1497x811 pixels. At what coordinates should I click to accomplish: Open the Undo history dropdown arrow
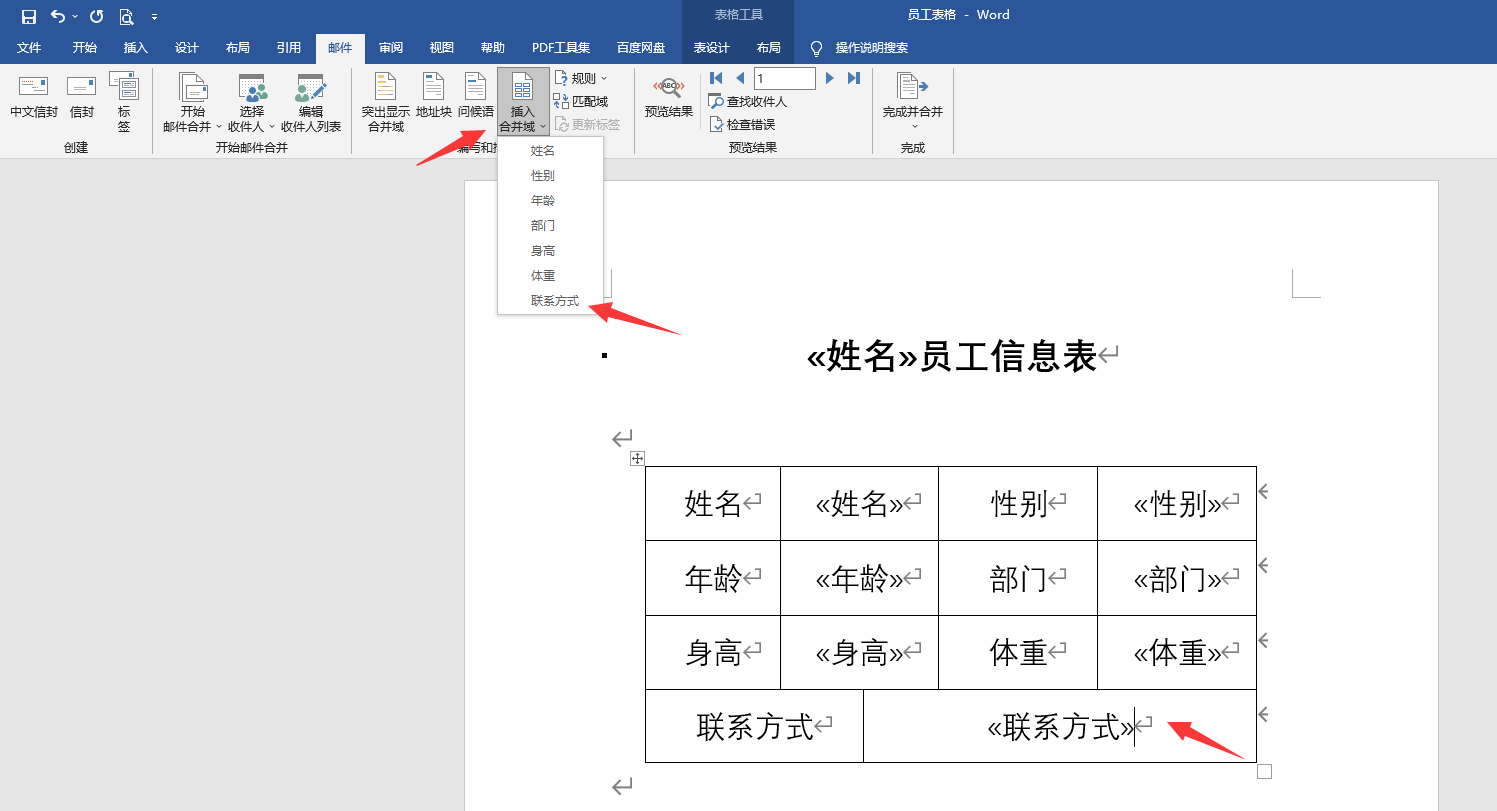point(75,17)
